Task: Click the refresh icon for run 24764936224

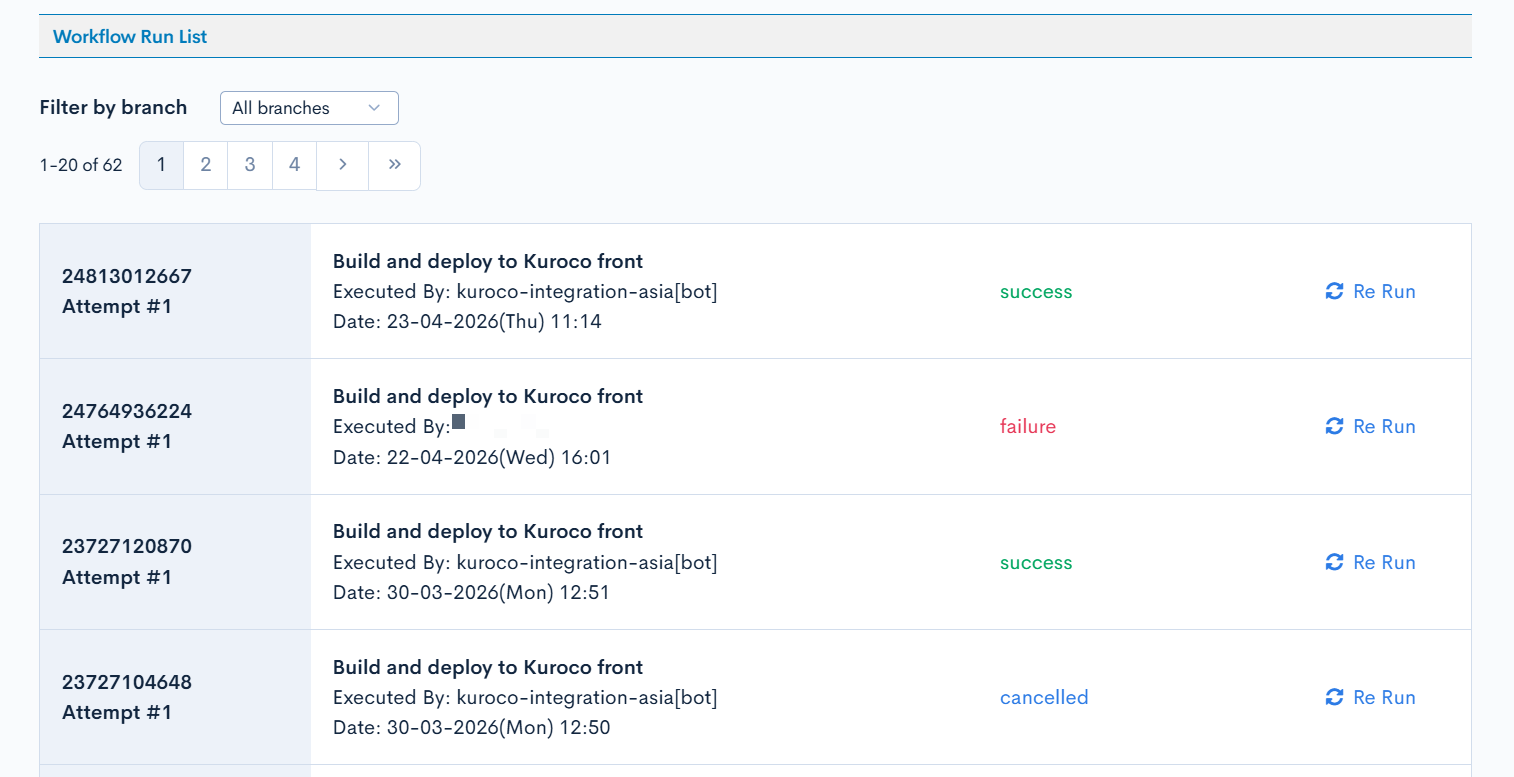Action: point(1334,426)
